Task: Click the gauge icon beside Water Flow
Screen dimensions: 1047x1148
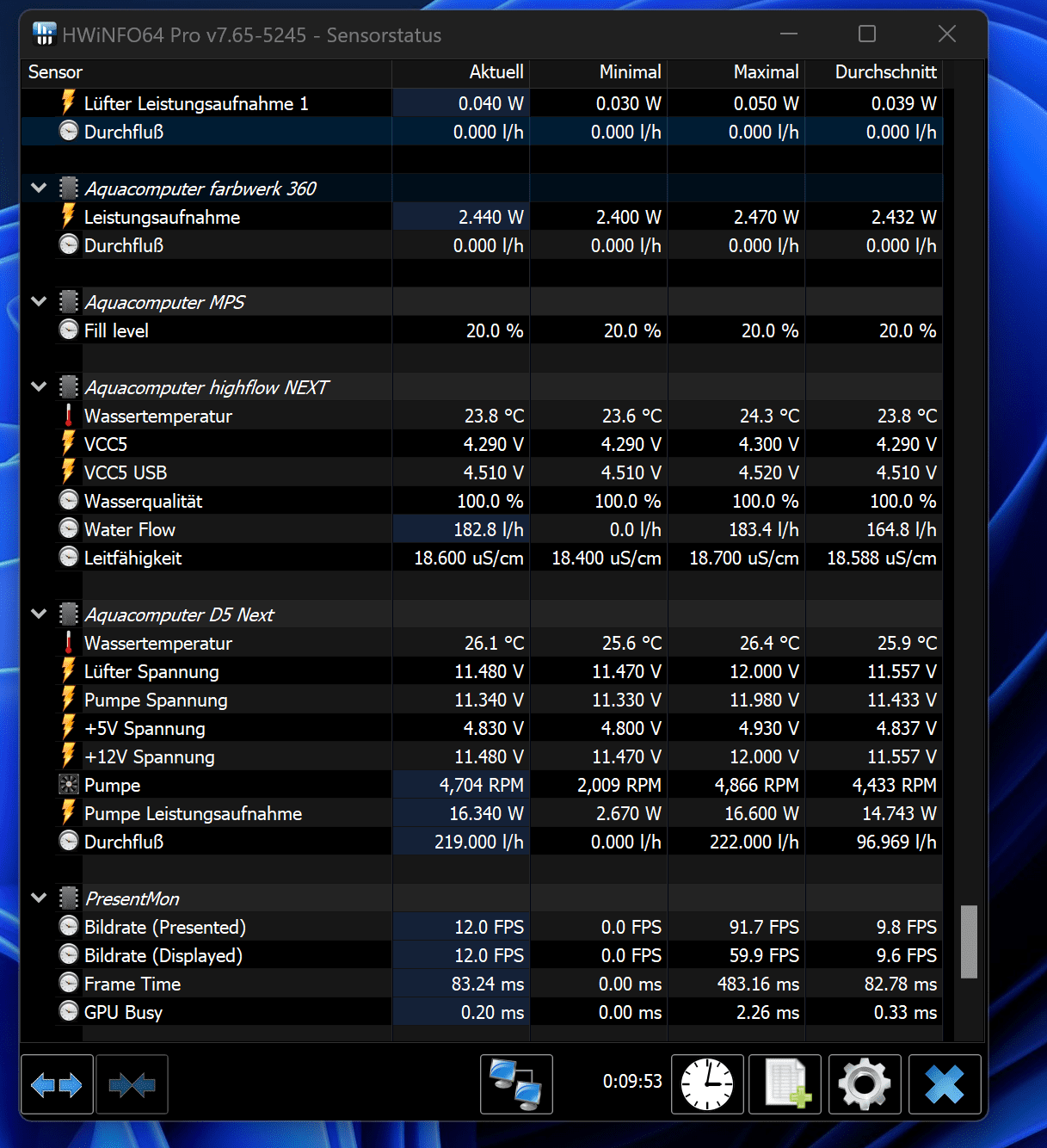Action: click(x=69, y=529)
